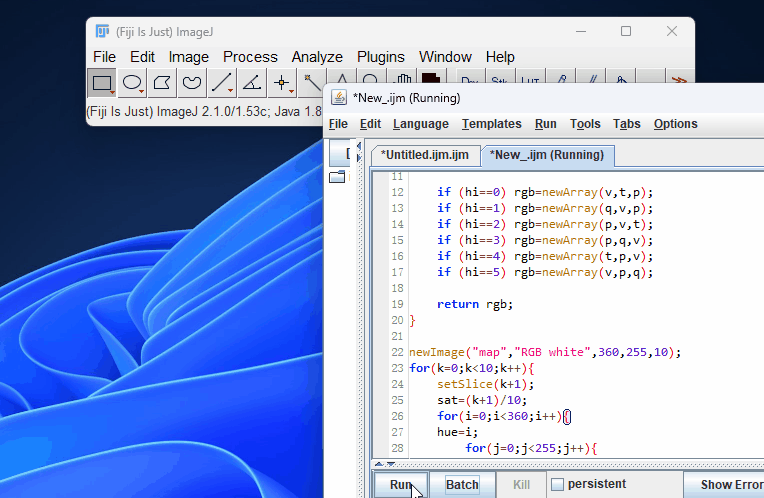Select the Wand tracing tool
Viewport: 764px width, 498px height.
[x=311, y=82]
